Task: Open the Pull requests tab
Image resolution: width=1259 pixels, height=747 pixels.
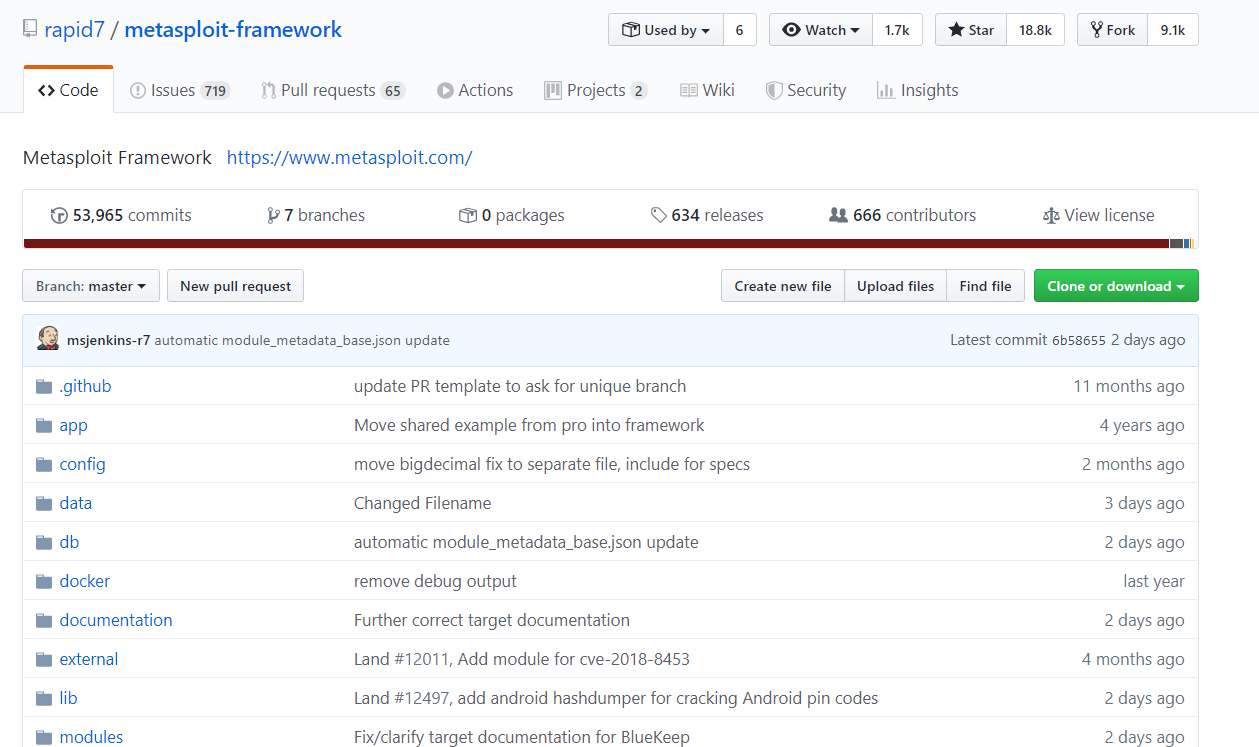Action: [x=332, y=90]
